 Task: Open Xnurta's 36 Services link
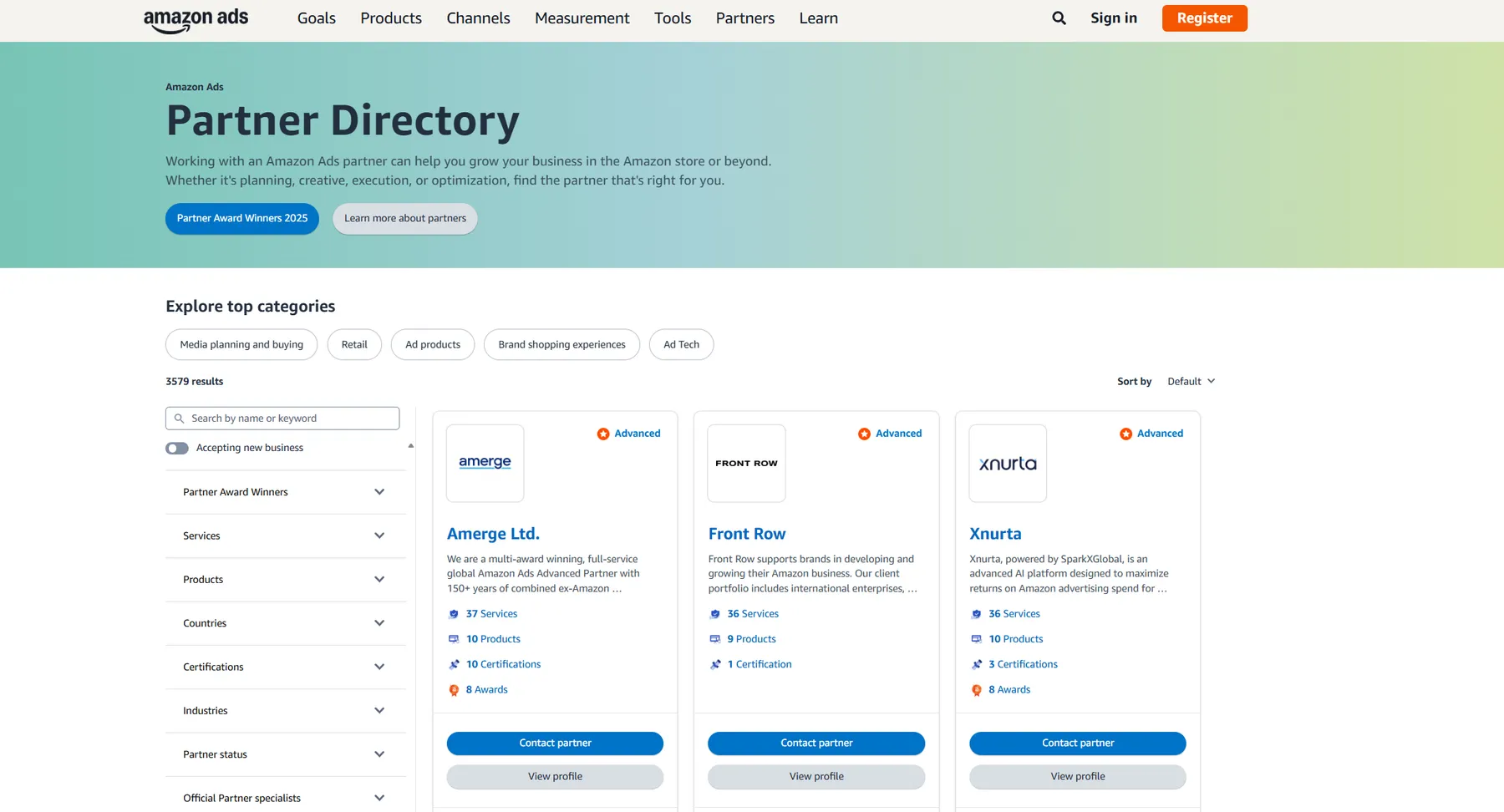point(1014,614)
